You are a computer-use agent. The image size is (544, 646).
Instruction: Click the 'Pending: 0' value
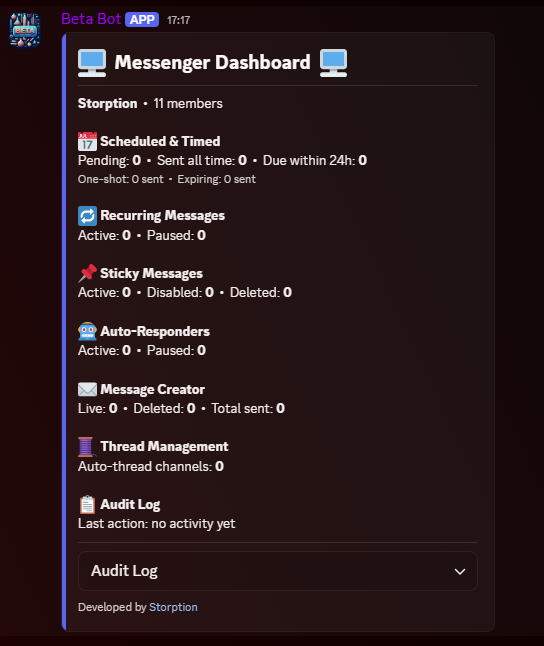109,160
